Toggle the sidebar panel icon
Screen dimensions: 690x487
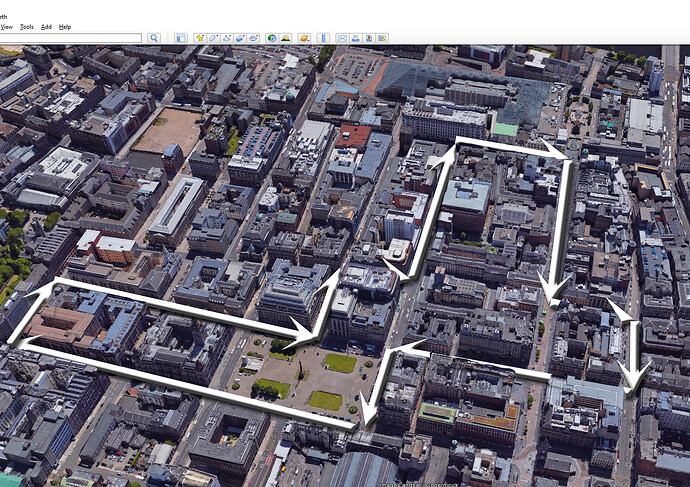pyautogui.click(x=181, y=38)
